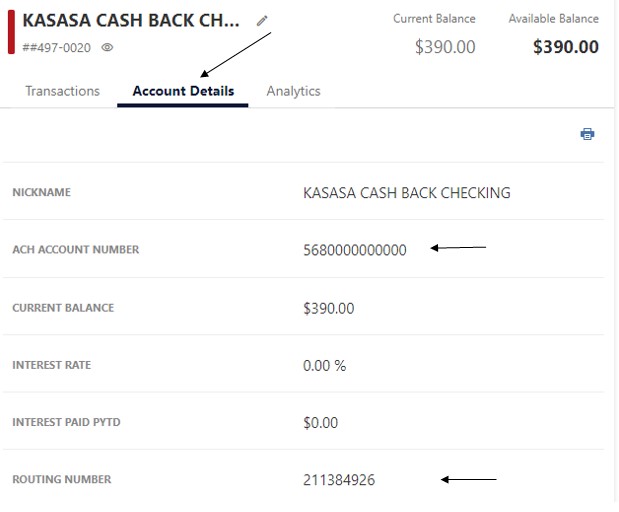Image resolution: width=619 pixels, height=512 pixels.
Task: Open the Analytics tab
Action: click(293, 91)
